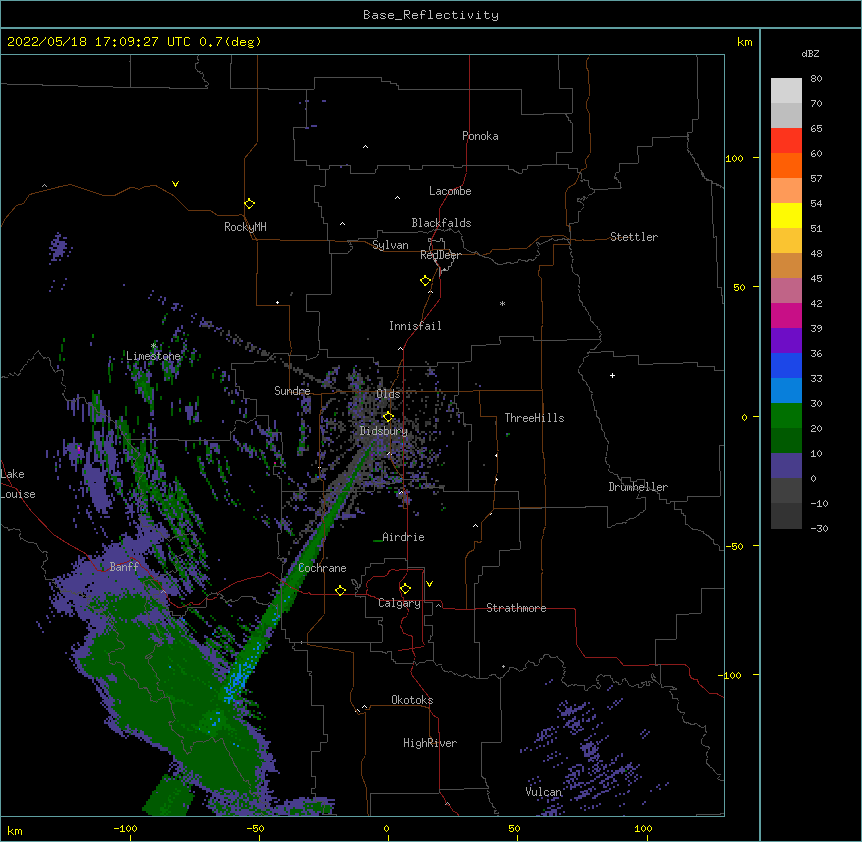This screenshot has width=862, height=842.
Task: Select the Didsbury label
Action: 384,431
